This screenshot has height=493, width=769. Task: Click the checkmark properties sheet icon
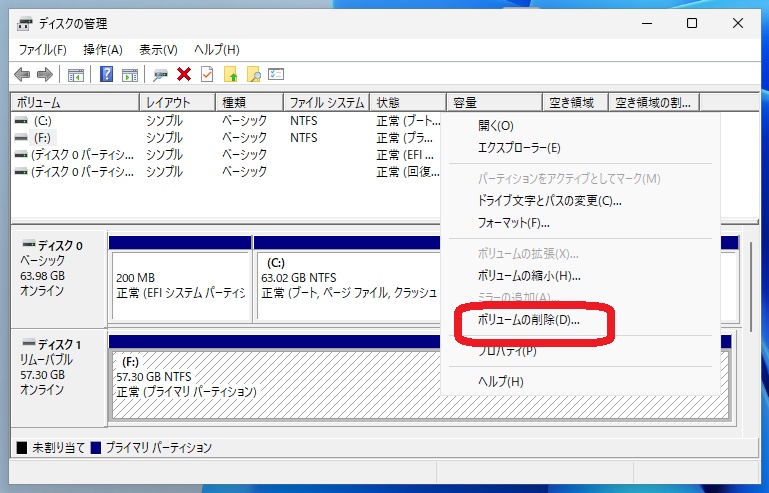(207, 75)
